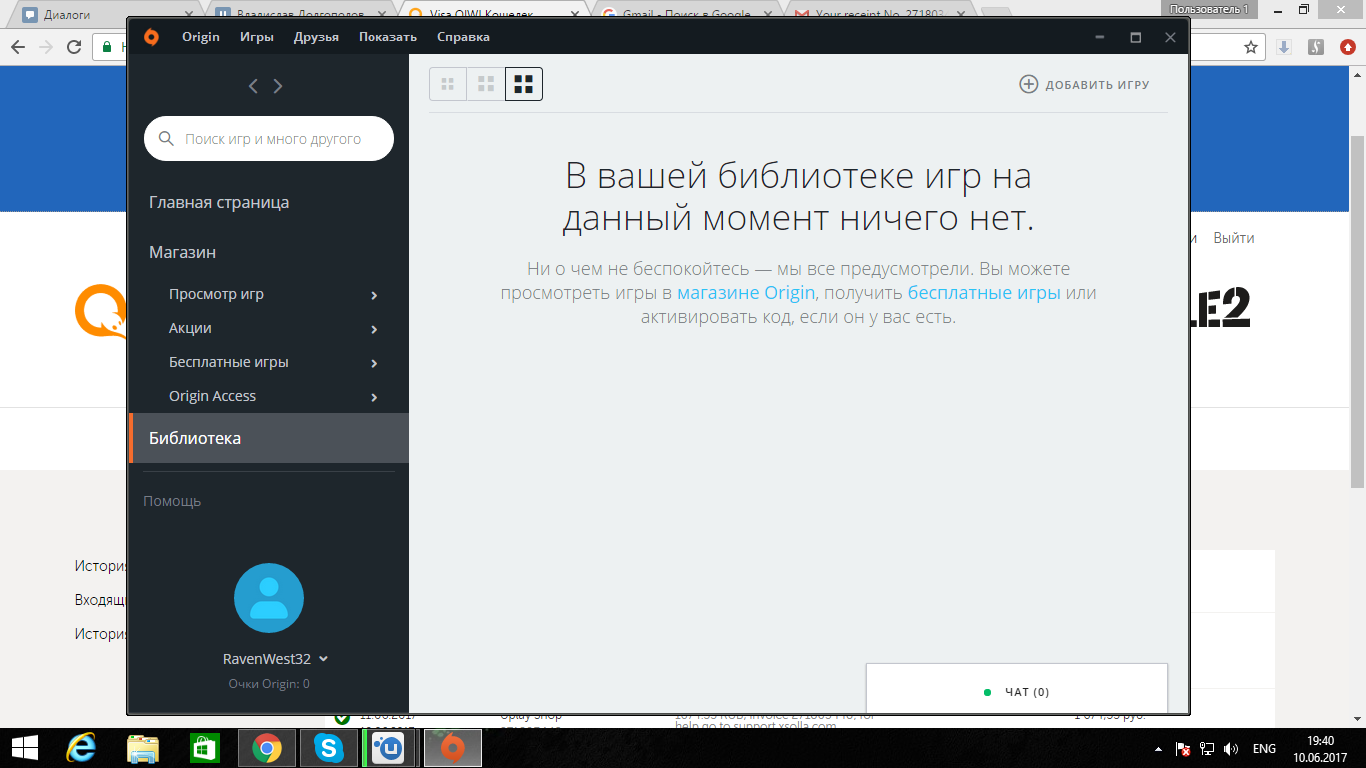The image size is (1366, 768).
Task: Open the Origin menu
Action: click(x=201, y=37)
